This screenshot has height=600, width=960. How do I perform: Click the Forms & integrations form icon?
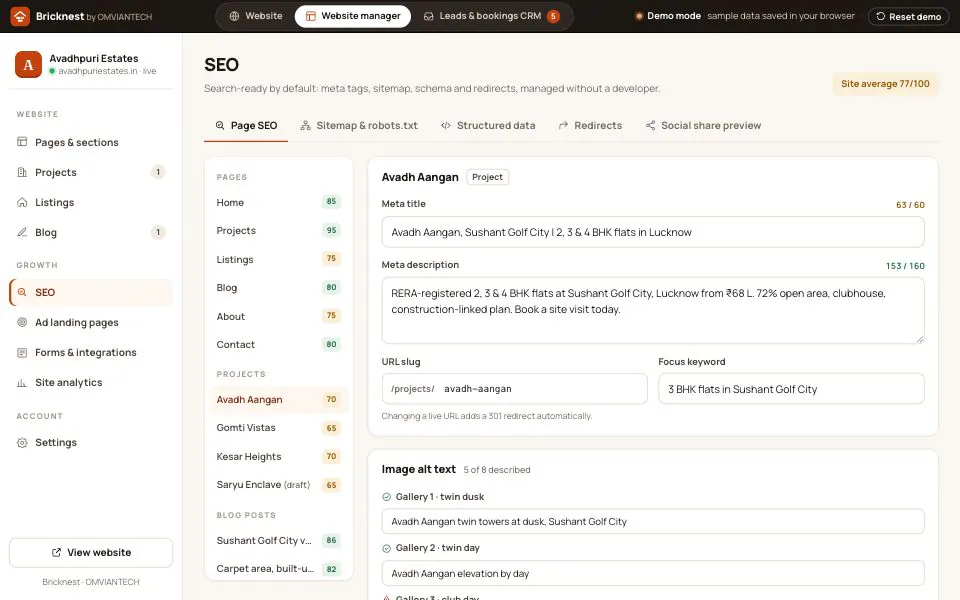22,352
